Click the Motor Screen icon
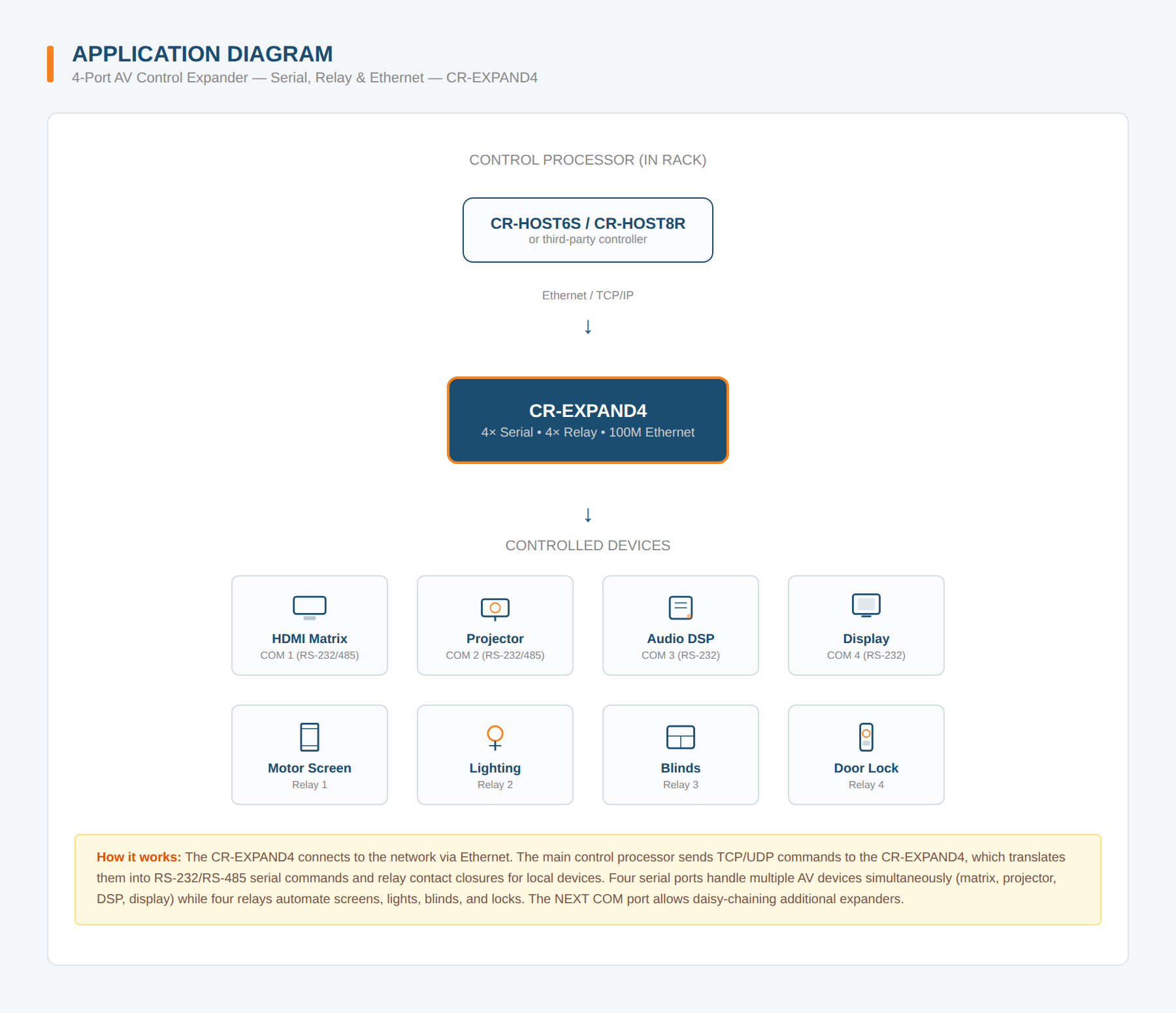 [309, 737]
